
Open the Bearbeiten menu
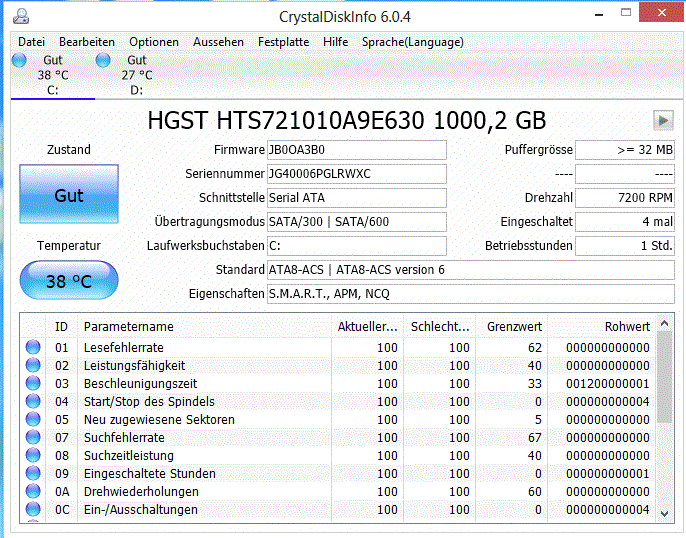click(x=87, y=42)
